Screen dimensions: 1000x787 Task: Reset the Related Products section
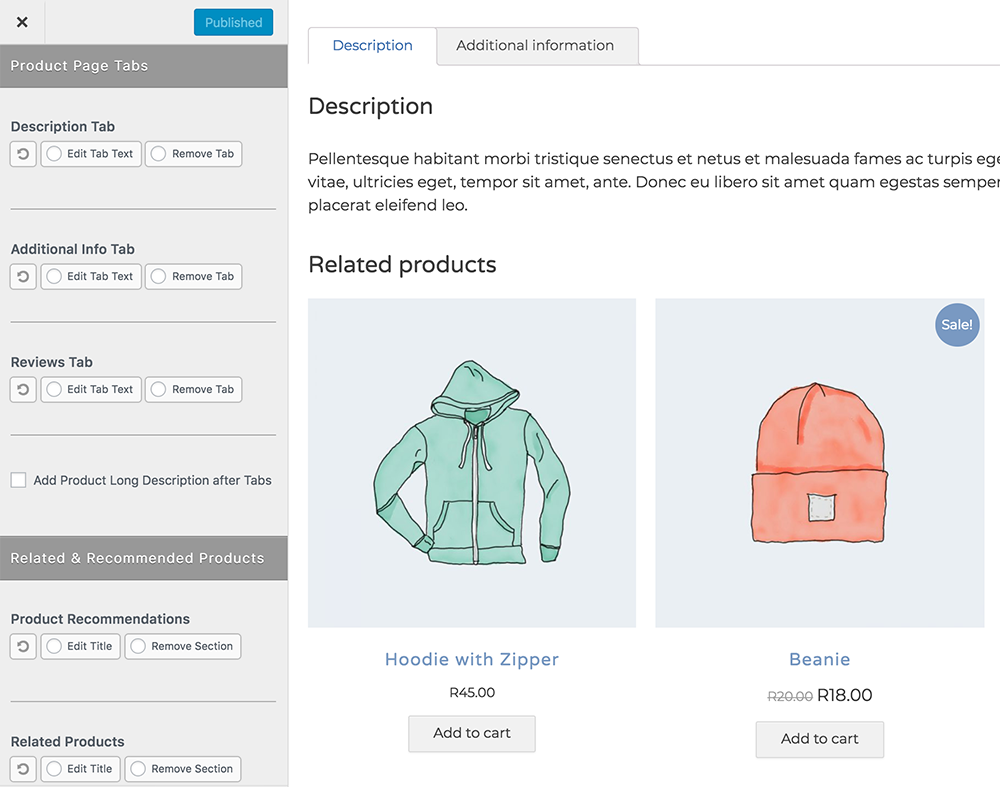pos(23,769)
